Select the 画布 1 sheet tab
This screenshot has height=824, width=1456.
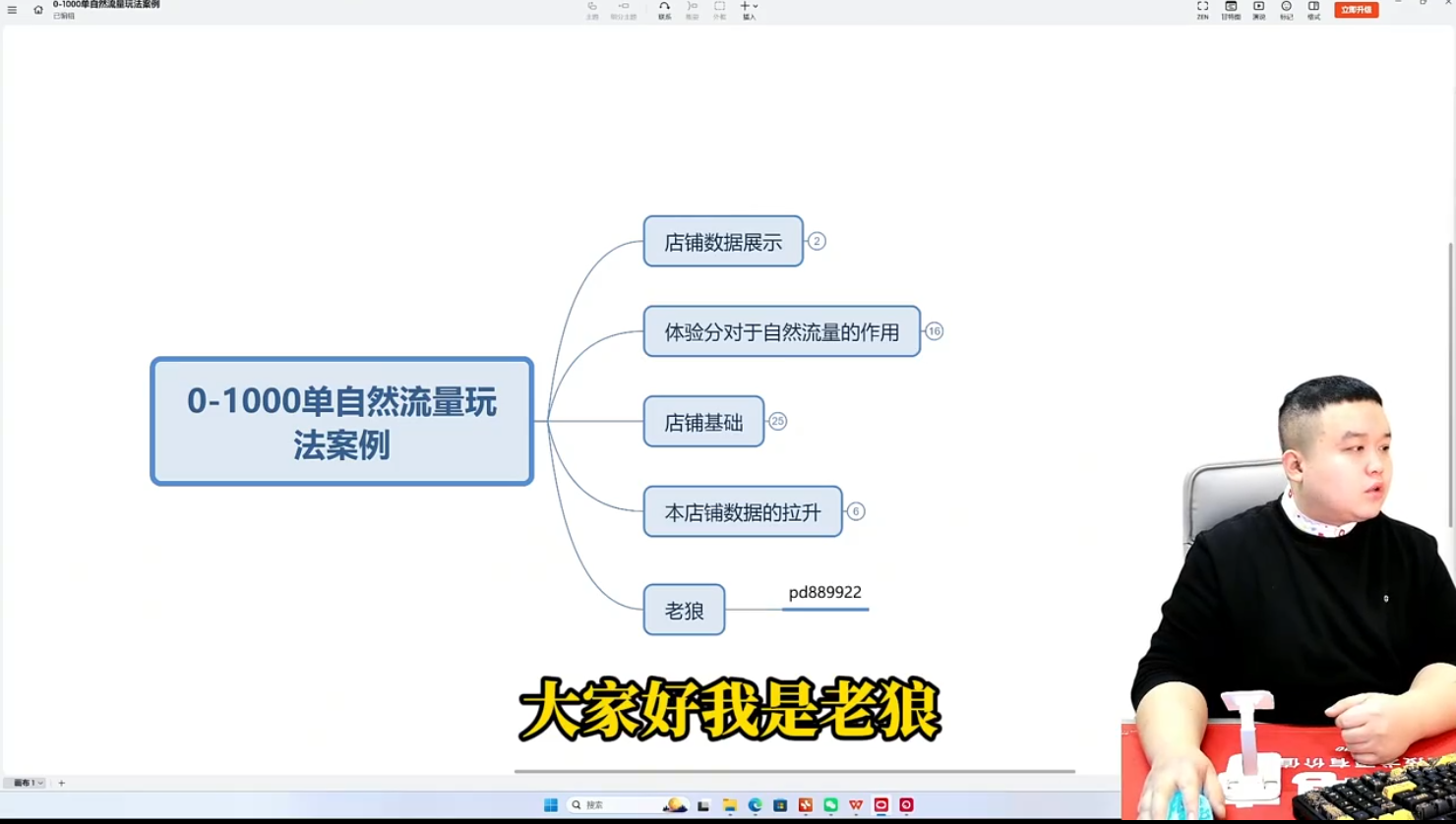[25, 783]
